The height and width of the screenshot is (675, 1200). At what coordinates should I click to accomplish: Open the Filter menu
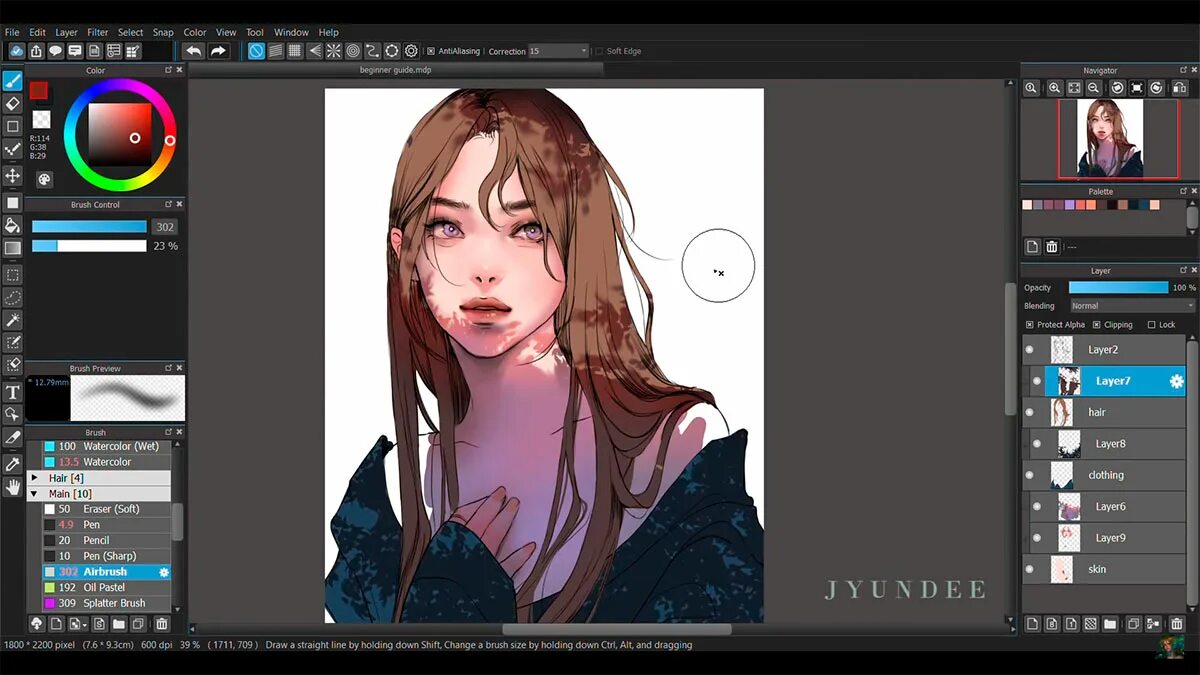(98, 32)
